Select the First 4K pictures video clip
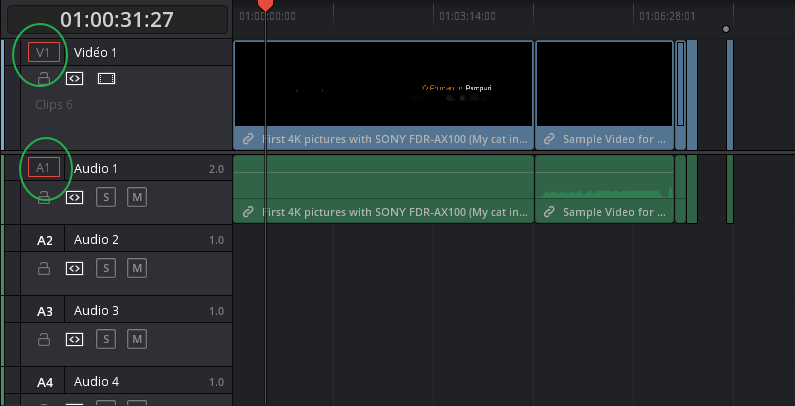The height and width of the screenshot is (406, 795). (x=383, y=95)
